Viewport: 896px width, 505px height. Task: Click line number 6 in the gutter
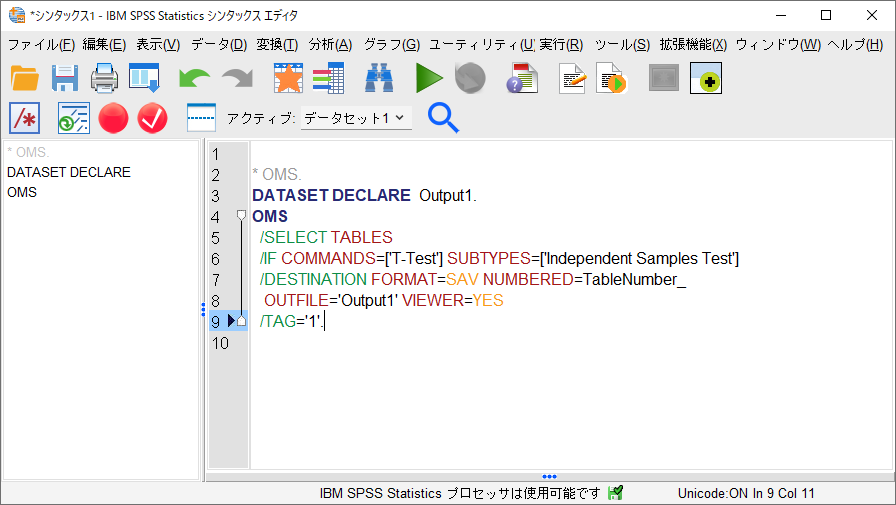pyautogui.click(x=215, y=259)
